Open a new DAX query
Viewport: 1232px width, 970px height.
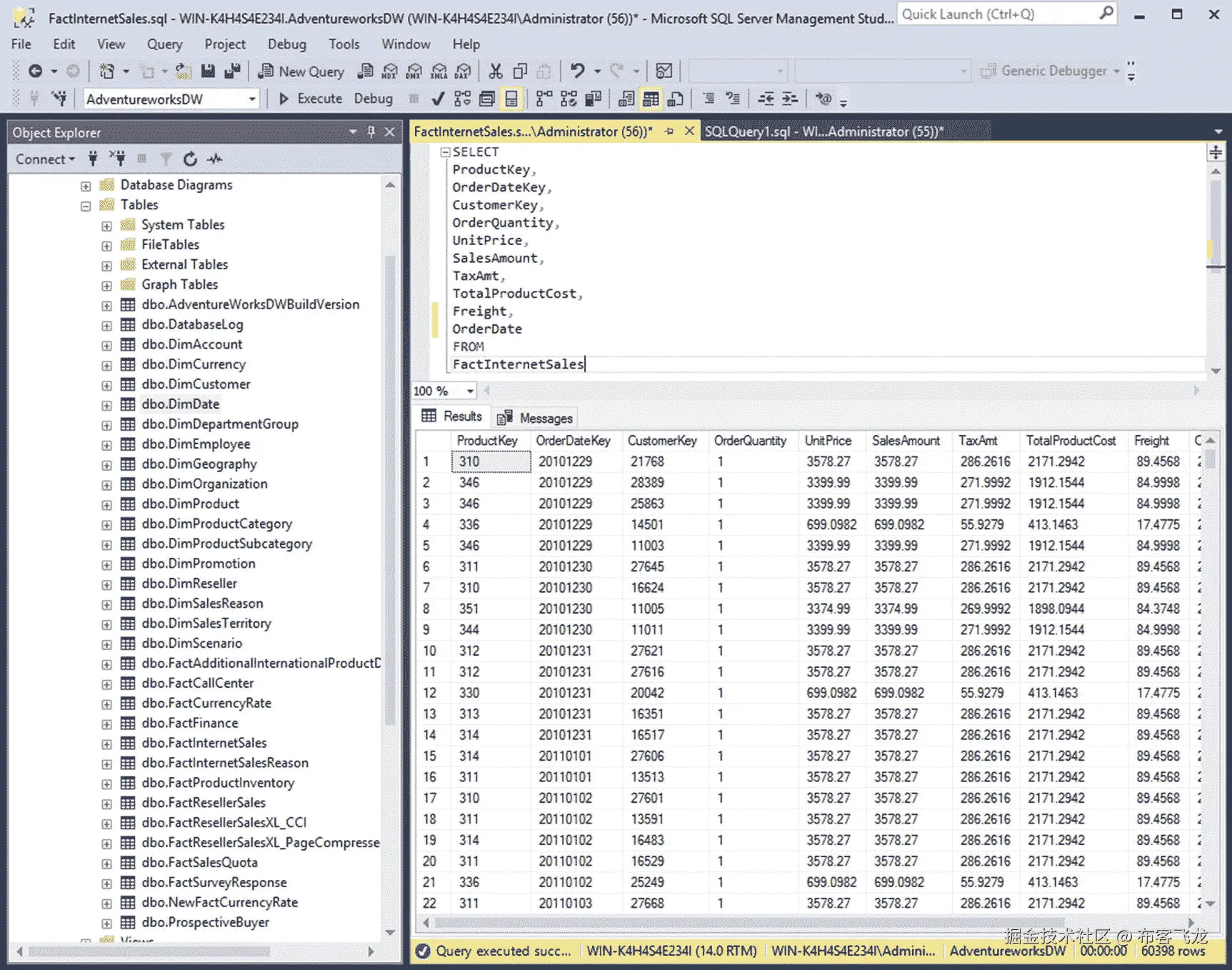[463, 71]
